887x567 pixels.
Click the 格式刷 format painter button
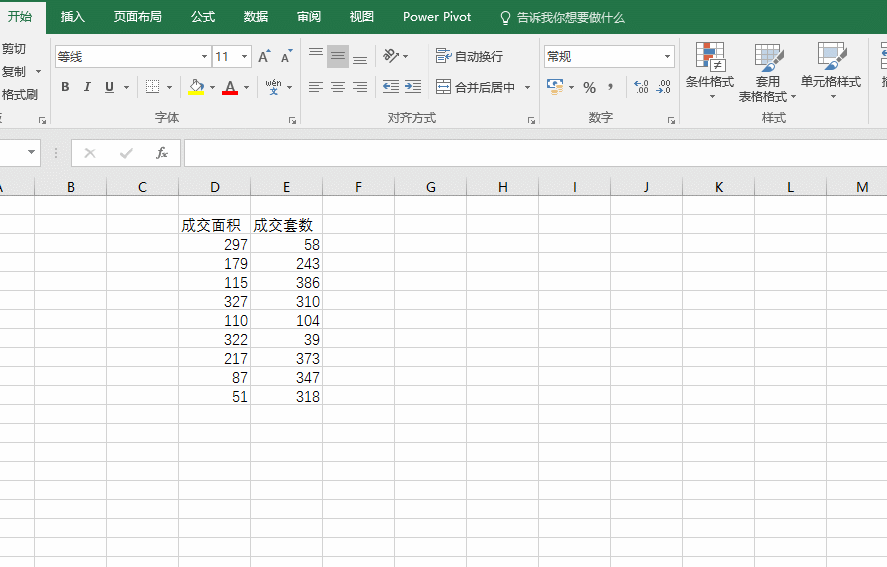19,95
